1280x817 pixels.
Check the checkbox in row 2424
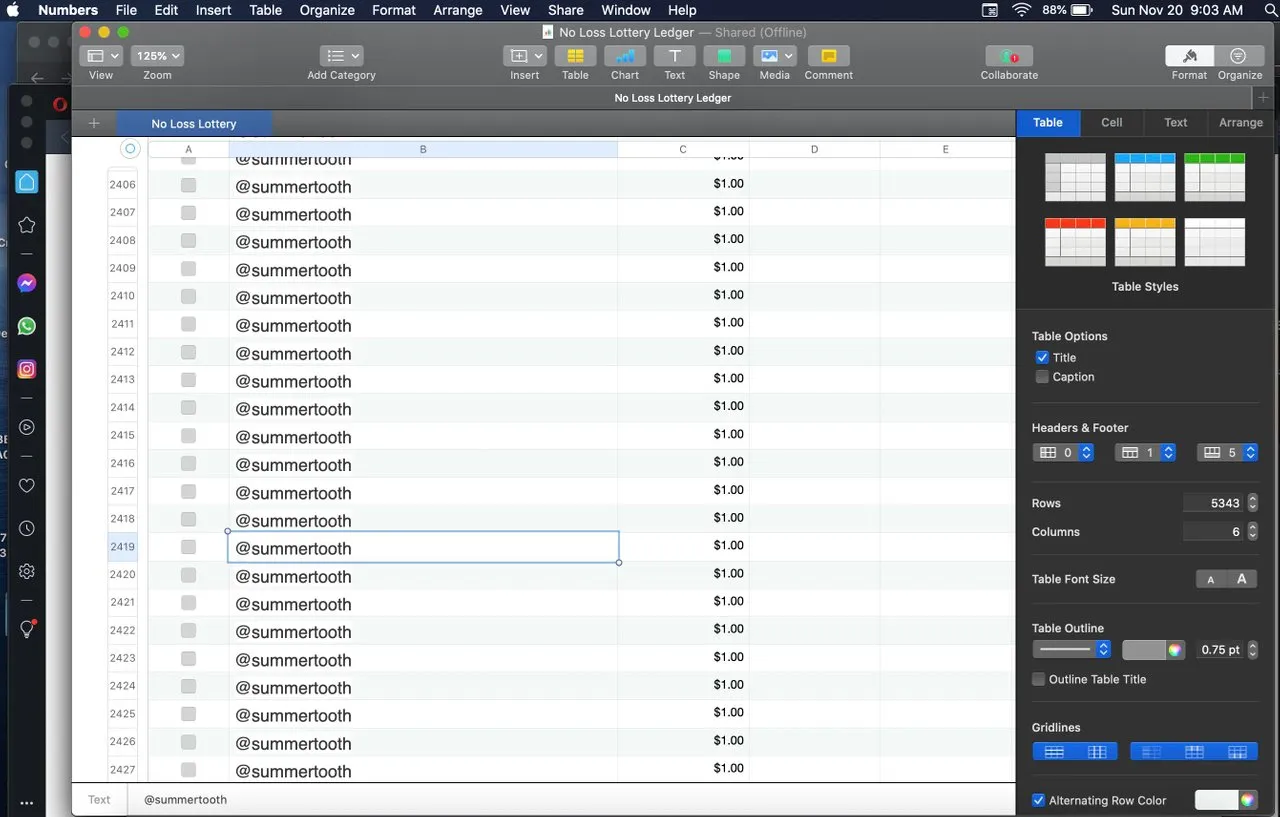[188, 686]
